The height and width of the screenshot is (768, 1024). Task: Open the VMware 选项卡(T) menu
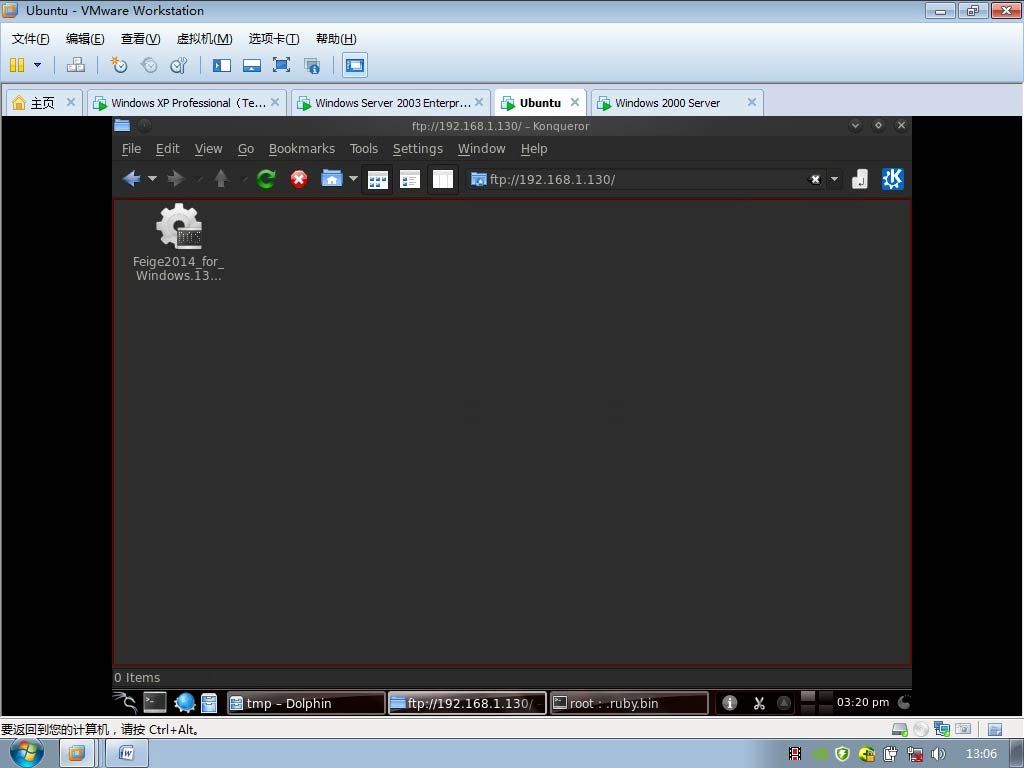274,39
